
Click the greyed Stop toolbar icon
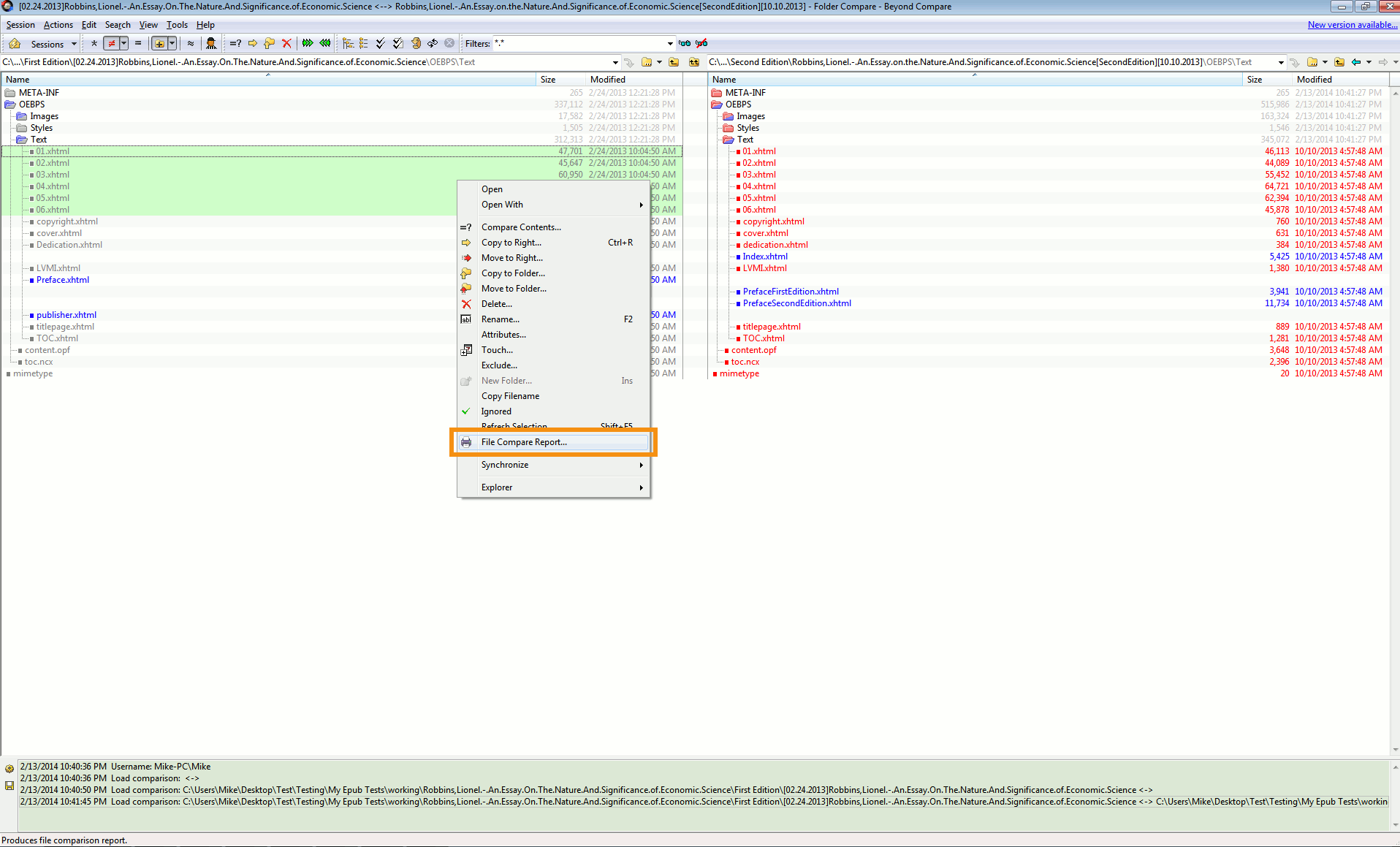(x=449, y=44)
